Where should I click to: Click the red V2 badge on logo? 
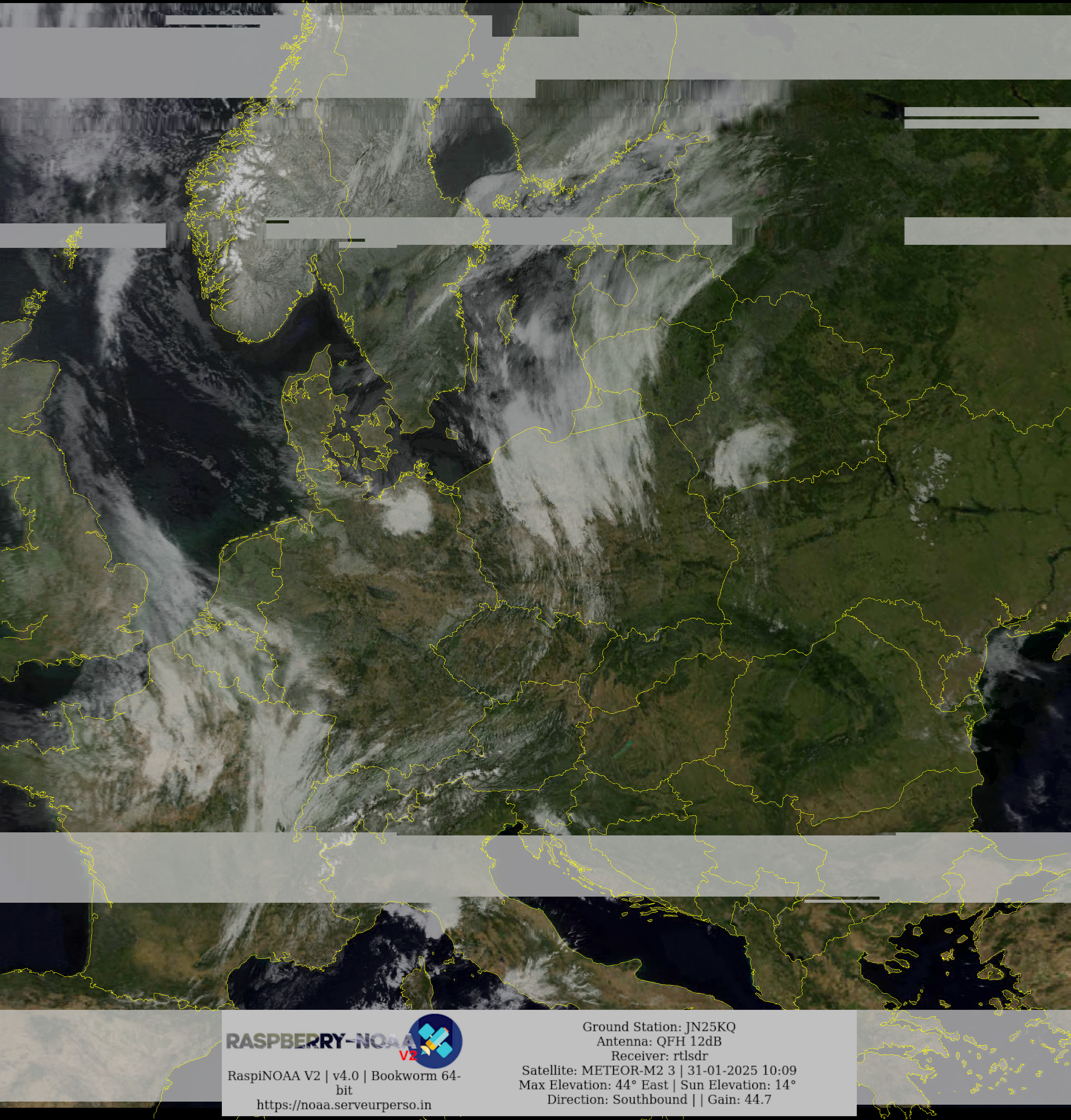(x=408, y=1055)
